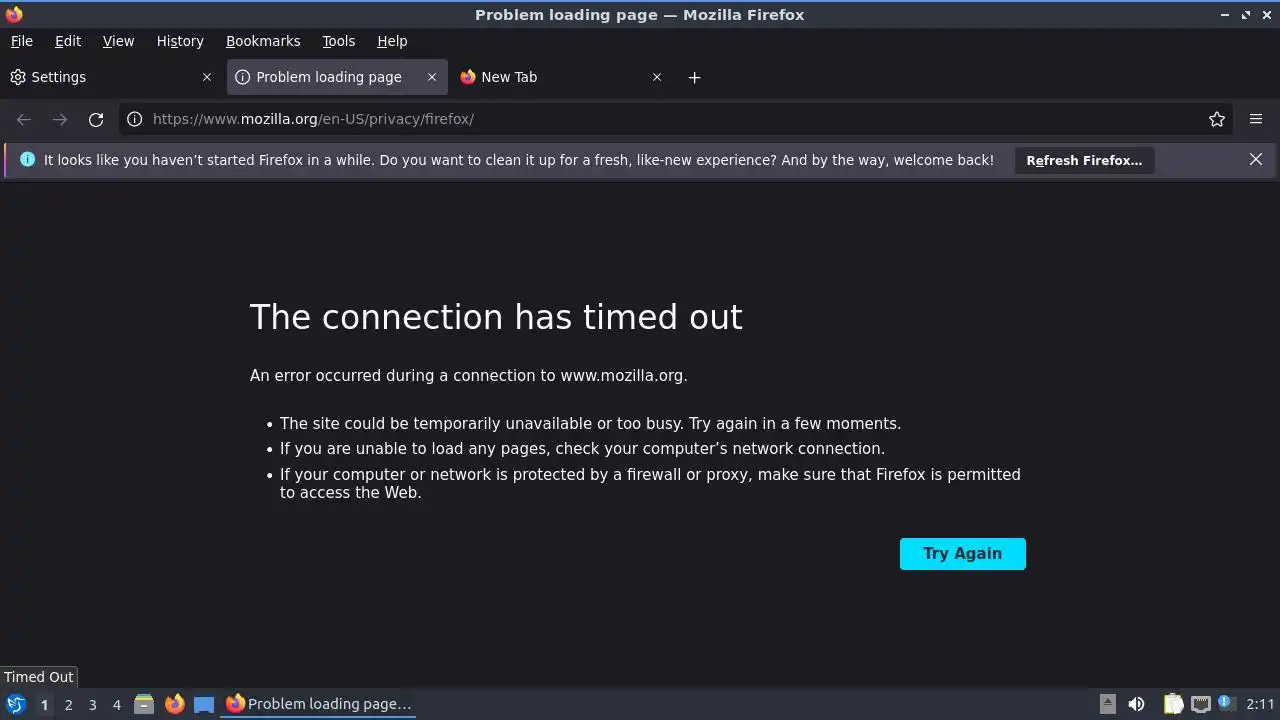Click the Try Again button
1280x720 pixels.
[x=963, y=554]
